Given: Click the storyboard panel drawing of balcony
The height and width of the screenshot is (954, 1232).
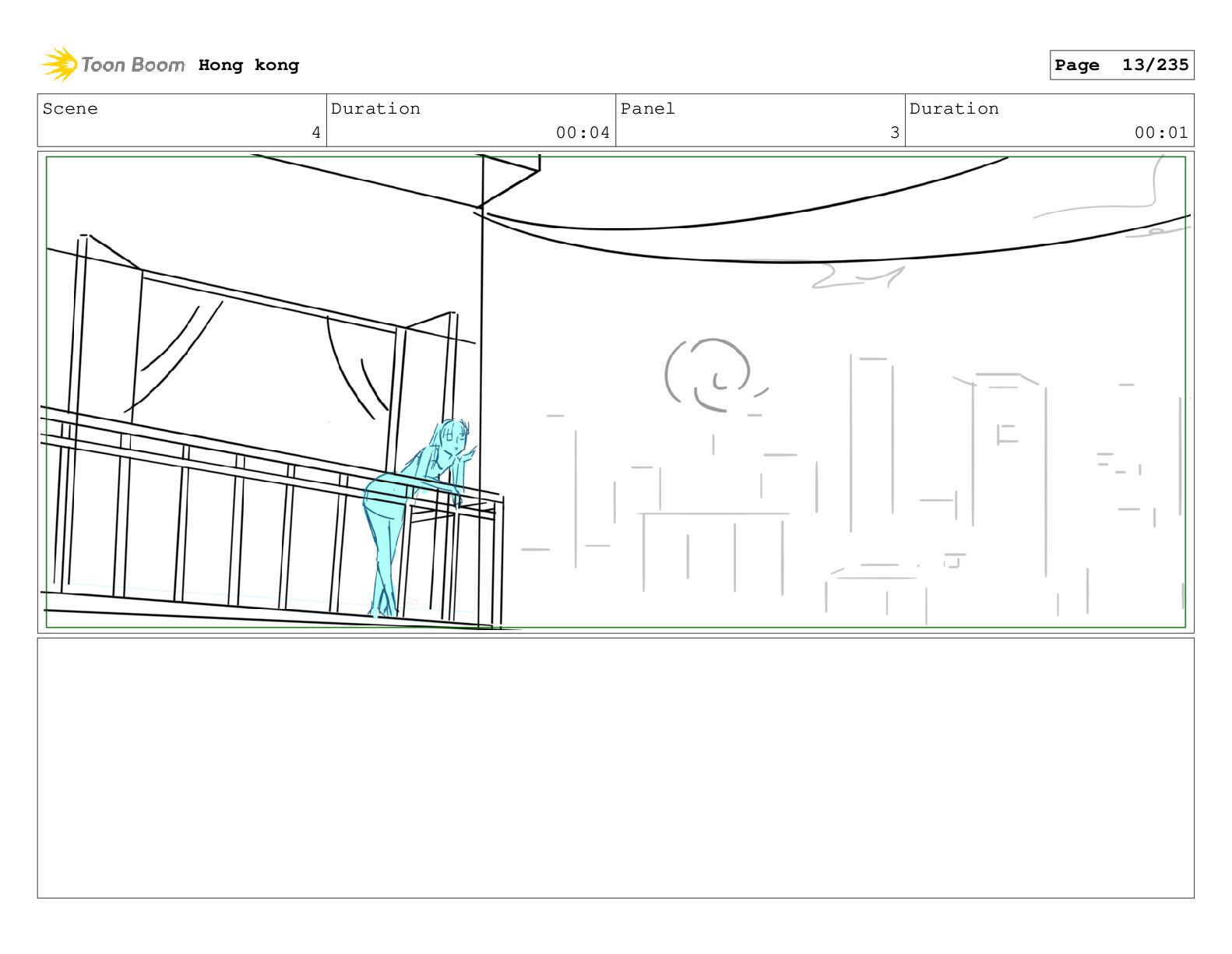Looking at the screenshot, I should pos(615,392).
